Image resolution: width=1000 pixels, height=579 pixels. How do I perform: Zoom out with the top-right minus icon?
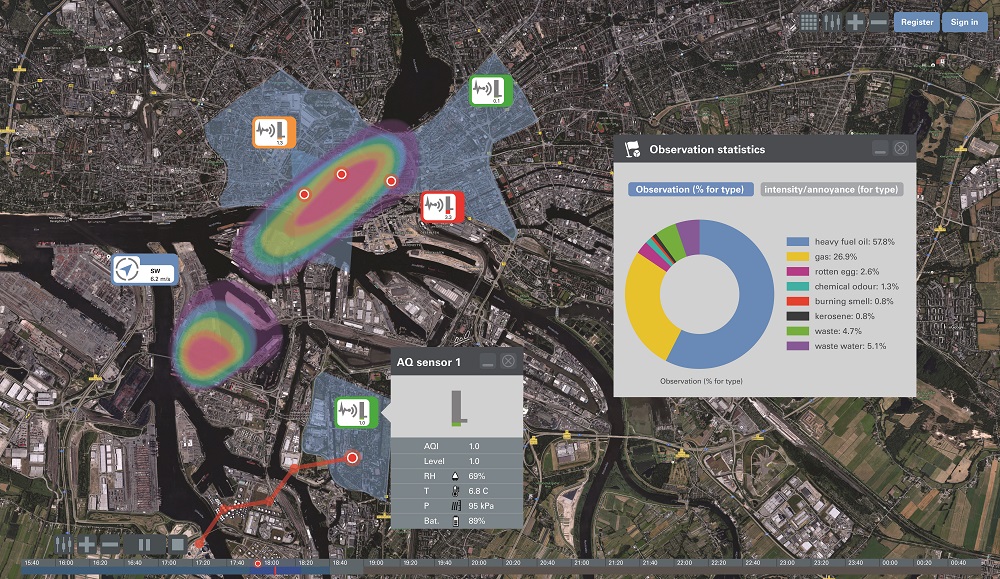(x=877, y=22)
